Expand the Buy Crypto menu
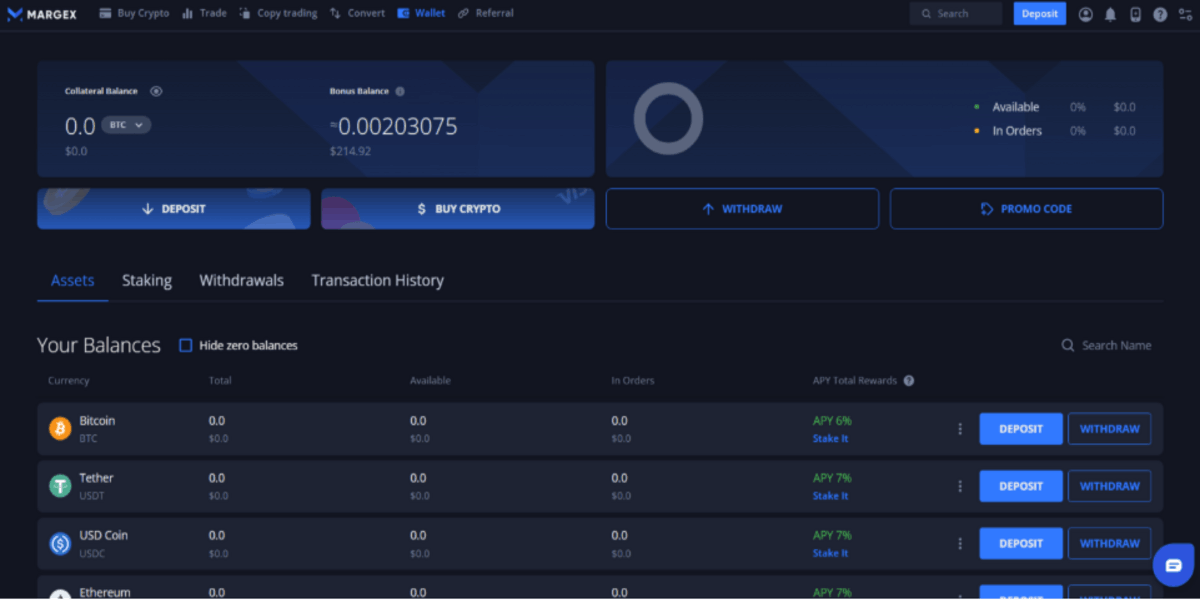1200x600 pixels. point(141,13)
